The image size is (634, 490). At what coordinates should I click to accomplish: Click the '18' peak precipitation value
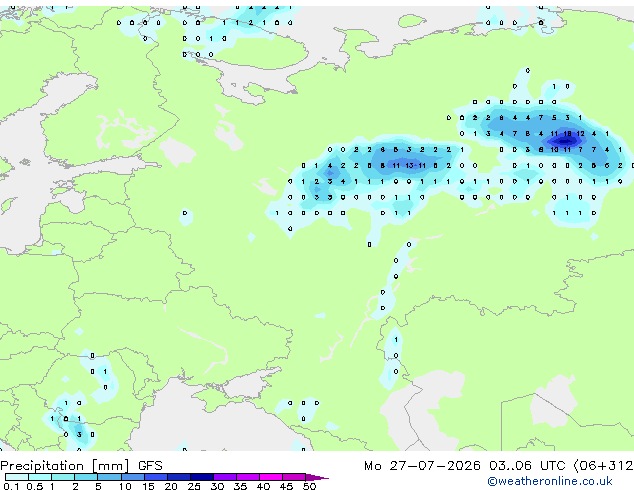tap(567, 133)
